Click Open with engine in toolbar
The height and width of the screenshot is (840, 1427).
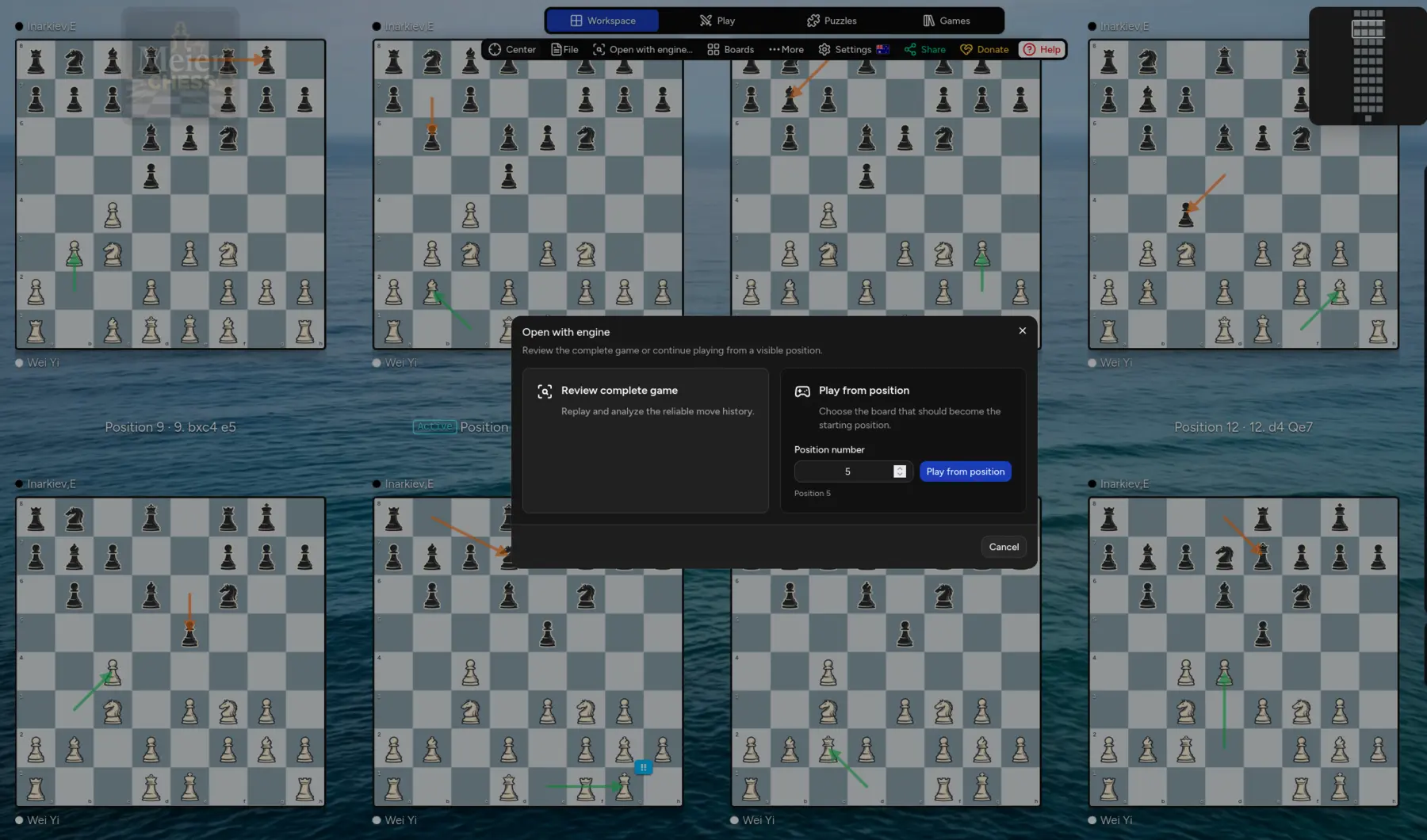(643, 49)
